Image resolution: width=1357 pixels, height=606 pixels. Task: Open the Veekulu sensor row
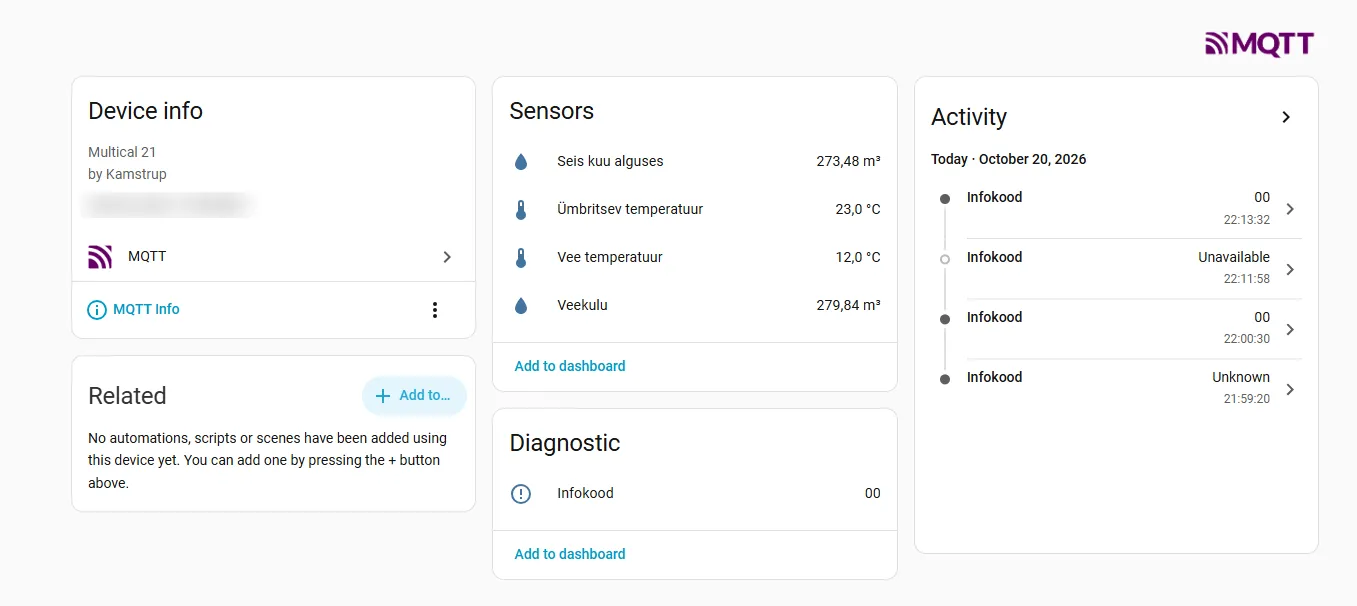[695, 306]
